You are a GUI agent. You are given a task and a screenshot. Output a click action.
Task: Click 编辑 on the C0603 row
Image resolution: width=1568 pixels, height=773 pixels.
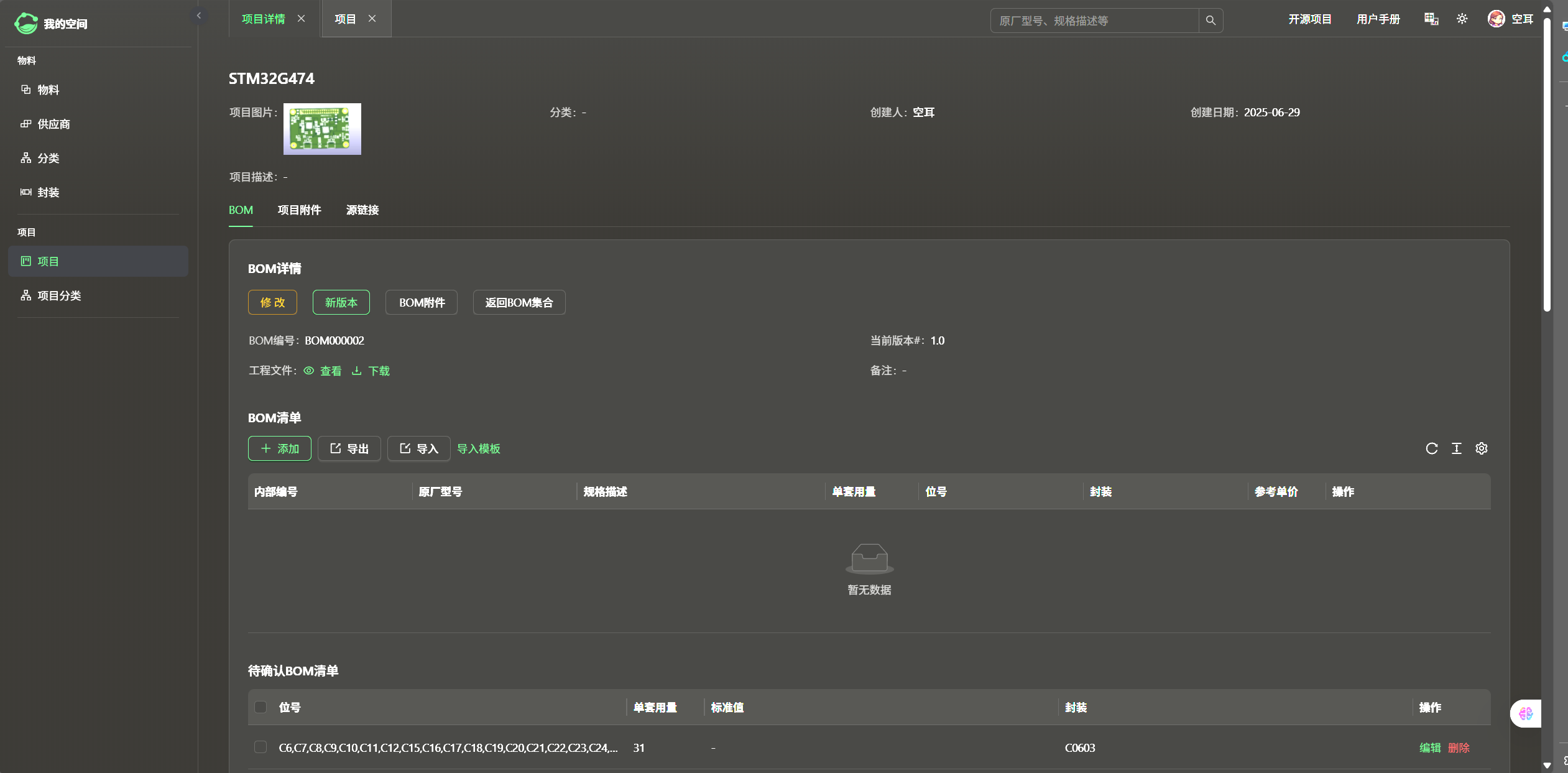(1430, 748)
